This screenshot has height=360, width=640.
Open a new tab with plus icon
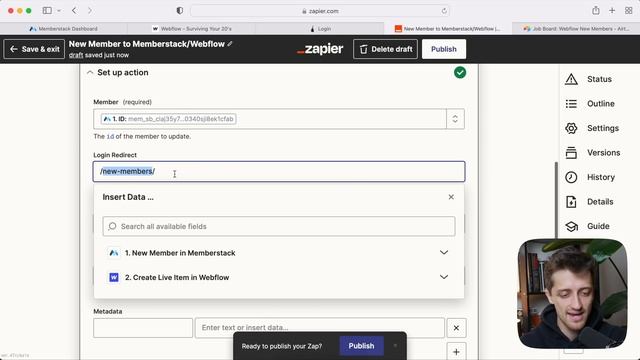pyautogui.click(x=612, y=11)
